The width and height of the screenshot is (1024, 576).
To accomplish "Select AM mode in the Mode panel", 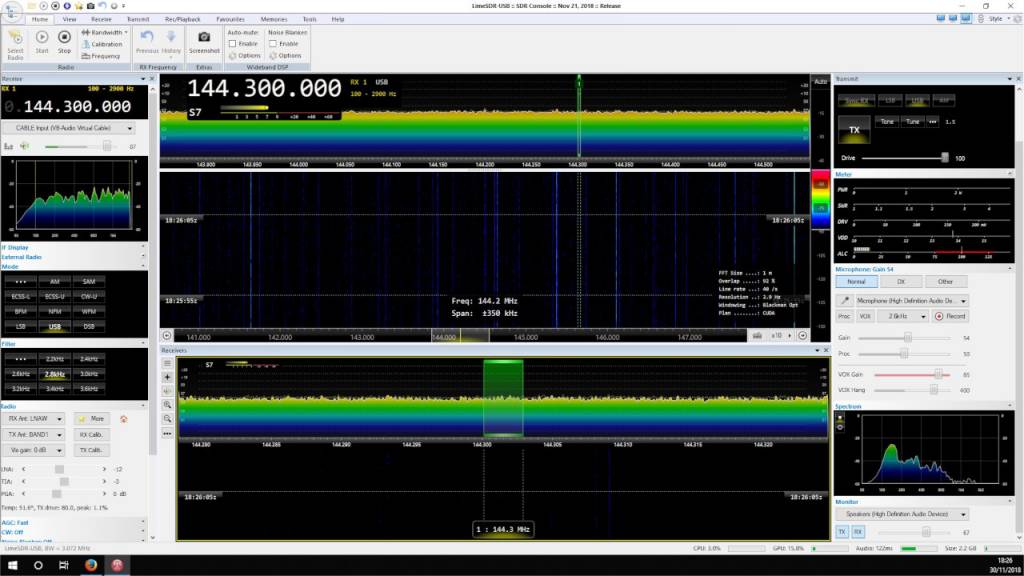I will [x=55, y=281].
